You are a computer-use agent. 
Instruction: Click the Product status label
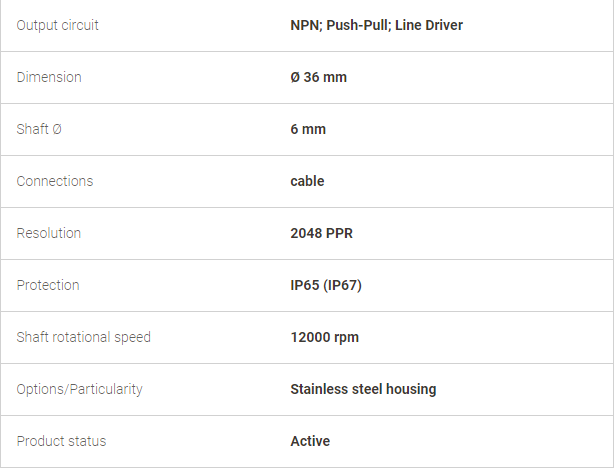pyautogui.click(x=61, y=441)
